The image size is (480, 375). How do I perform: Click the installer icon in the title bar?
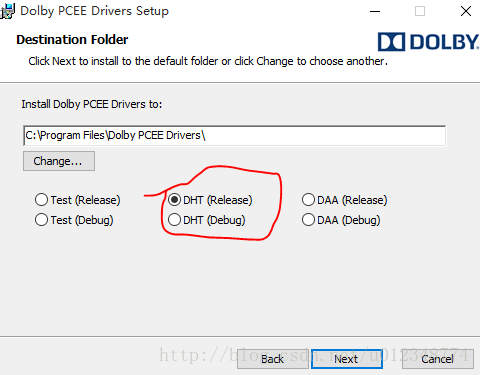click(7, 11)
